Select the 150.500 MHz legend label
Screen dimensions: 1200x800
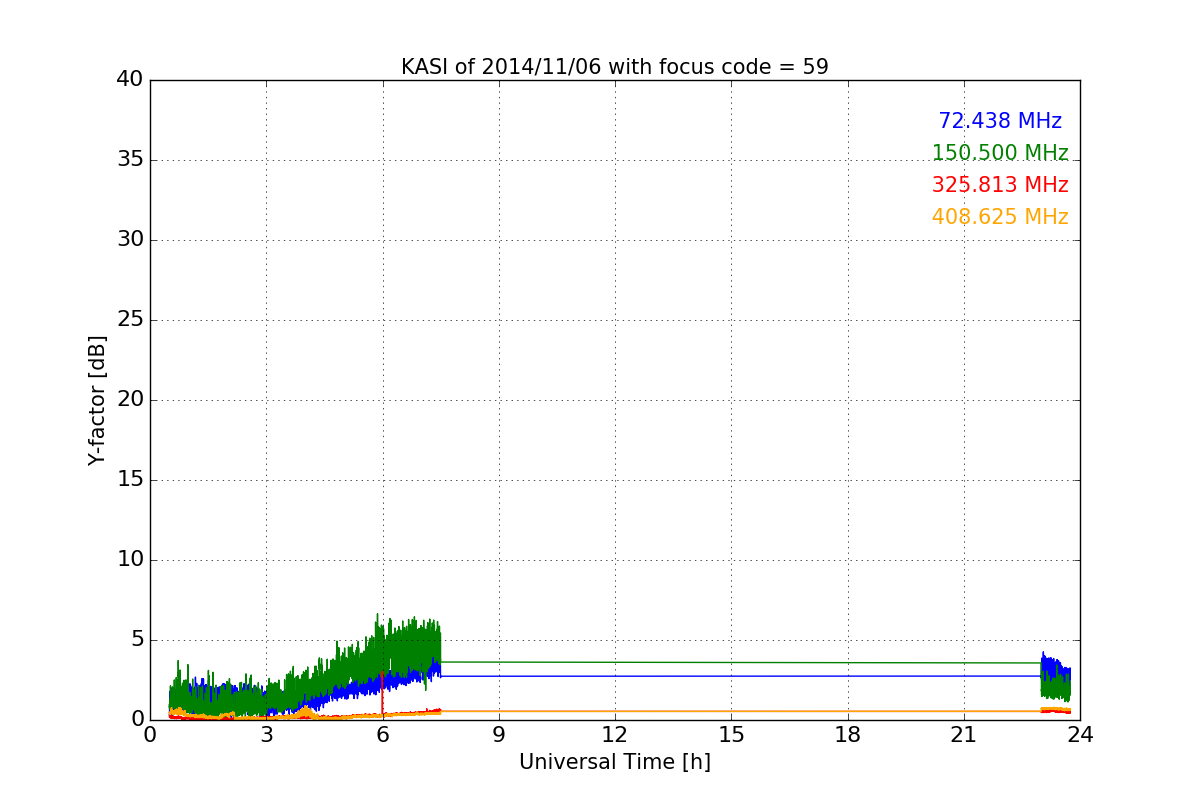(x=1000, y=153)
